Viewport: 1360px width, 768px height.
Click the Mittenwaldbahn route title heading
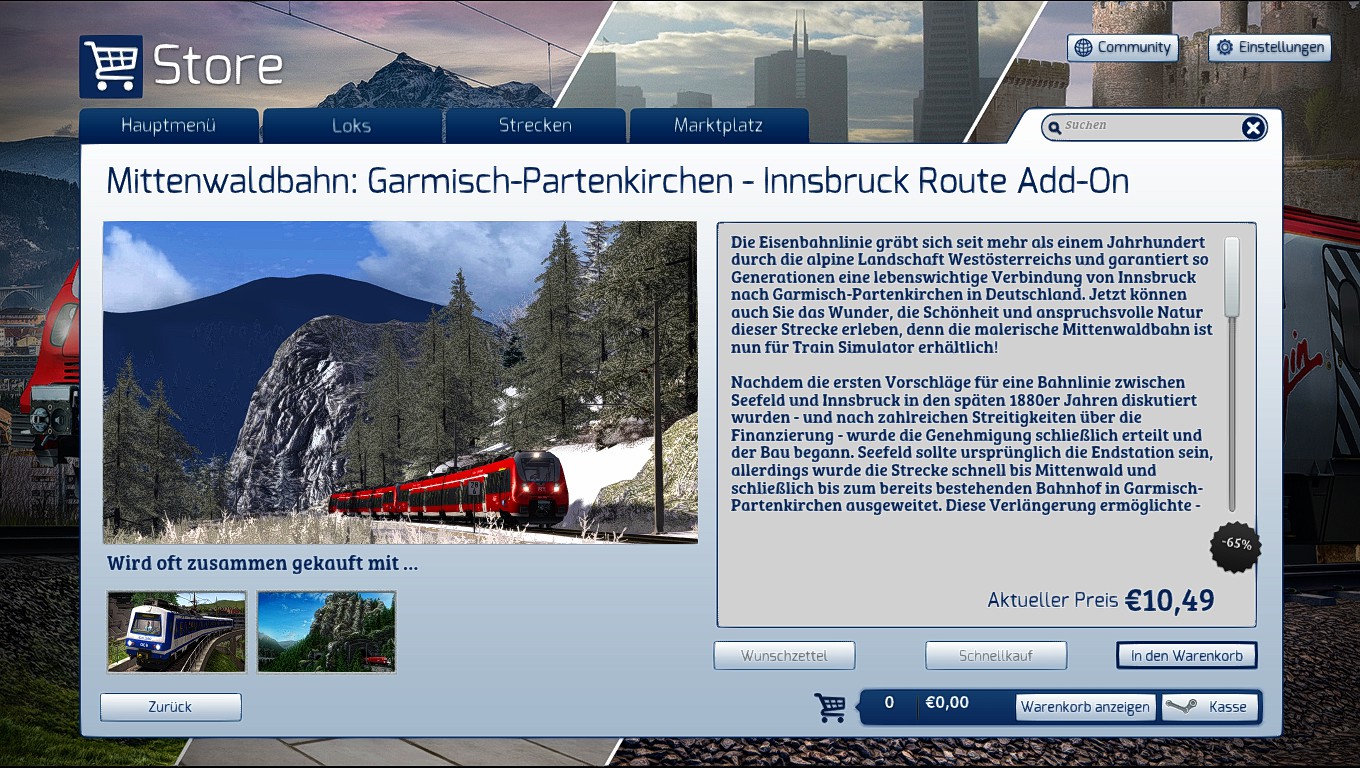(618, 182)
